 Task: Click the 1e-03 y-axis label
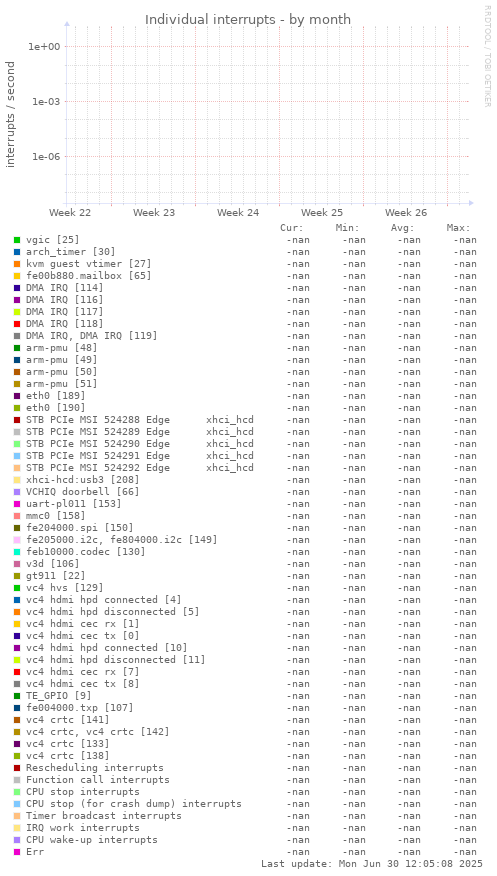pyautogui.click(x=47, y=102)
